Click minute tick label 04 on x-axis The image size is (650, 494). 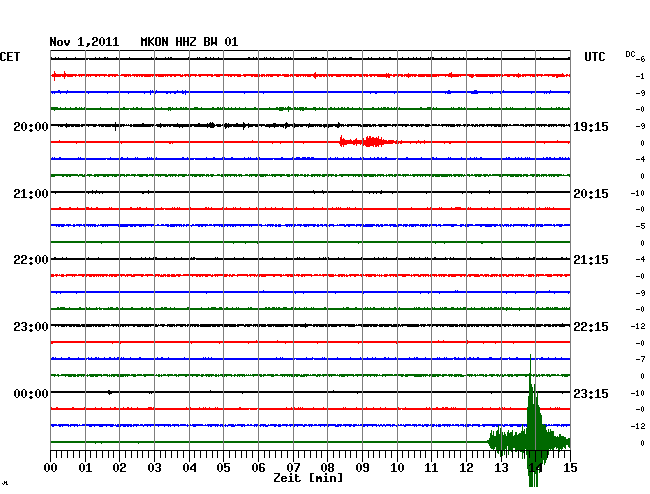tap(189, 467)
